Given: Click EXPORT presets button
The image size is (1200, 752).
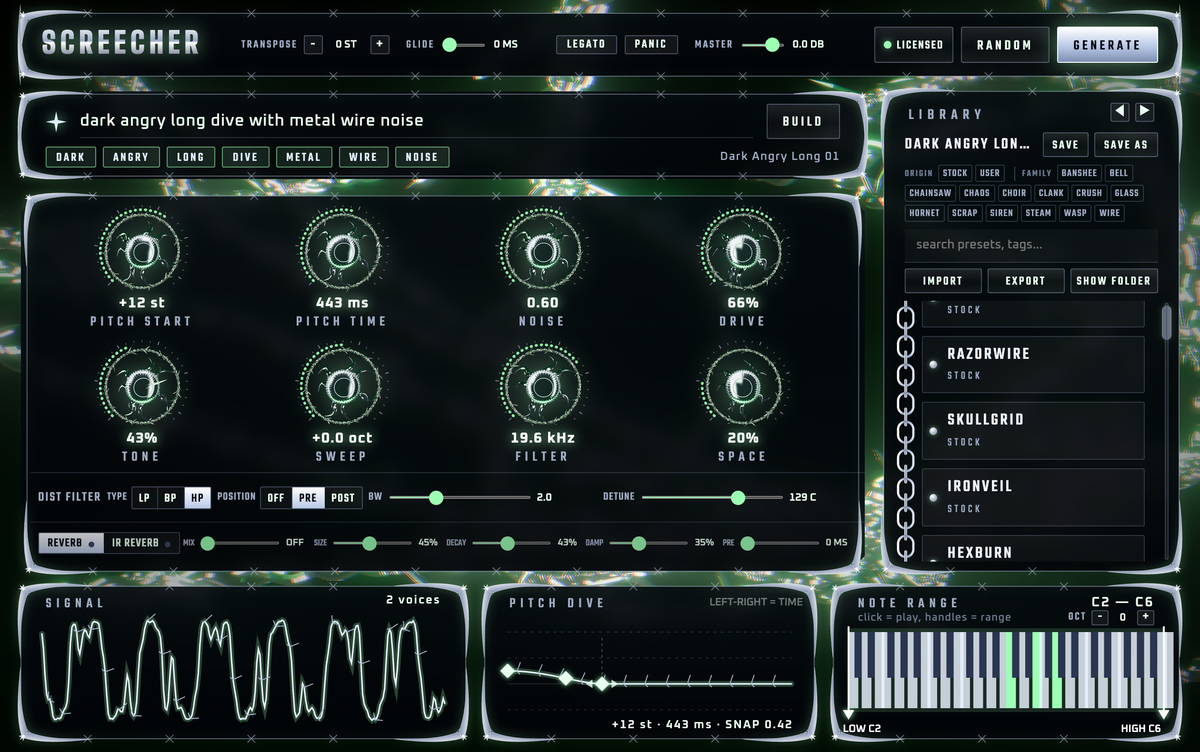Looking at the screenshot, I should click(1025, 281).
